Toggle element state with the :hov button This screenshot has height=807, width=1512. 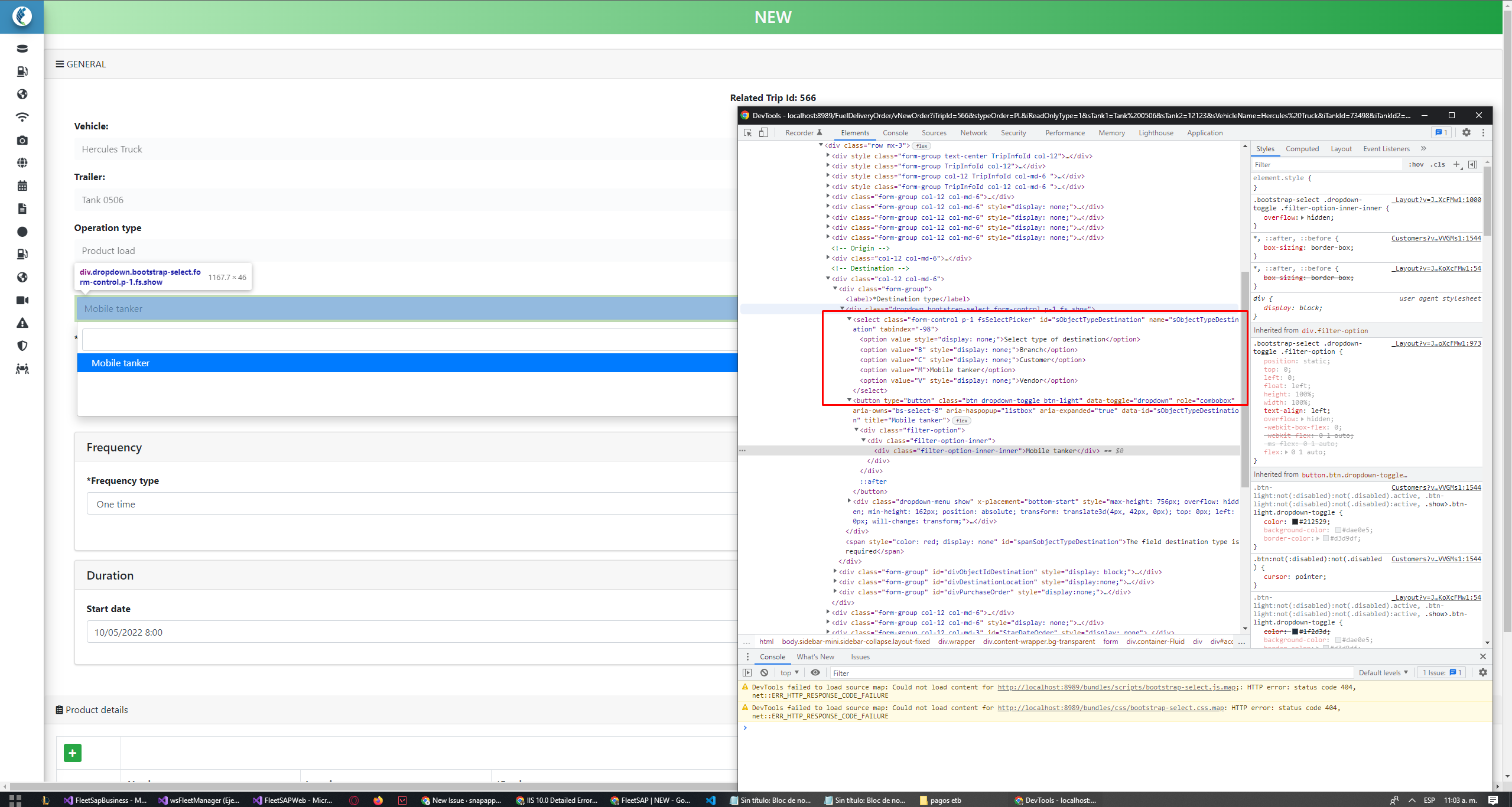[x=1416, y=164]
